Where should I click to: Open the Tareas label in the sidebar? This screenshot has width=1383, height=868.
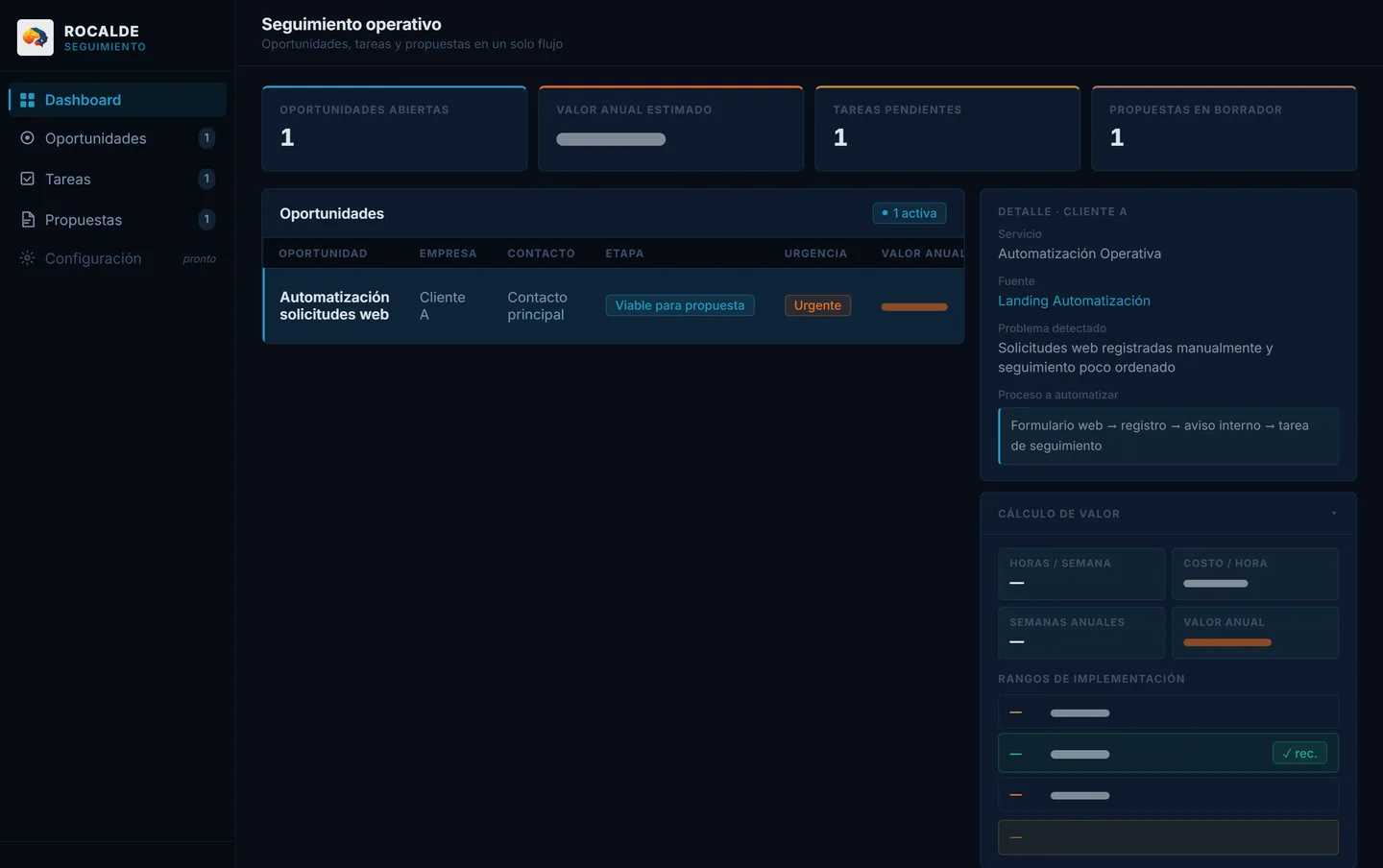[68, 179]
